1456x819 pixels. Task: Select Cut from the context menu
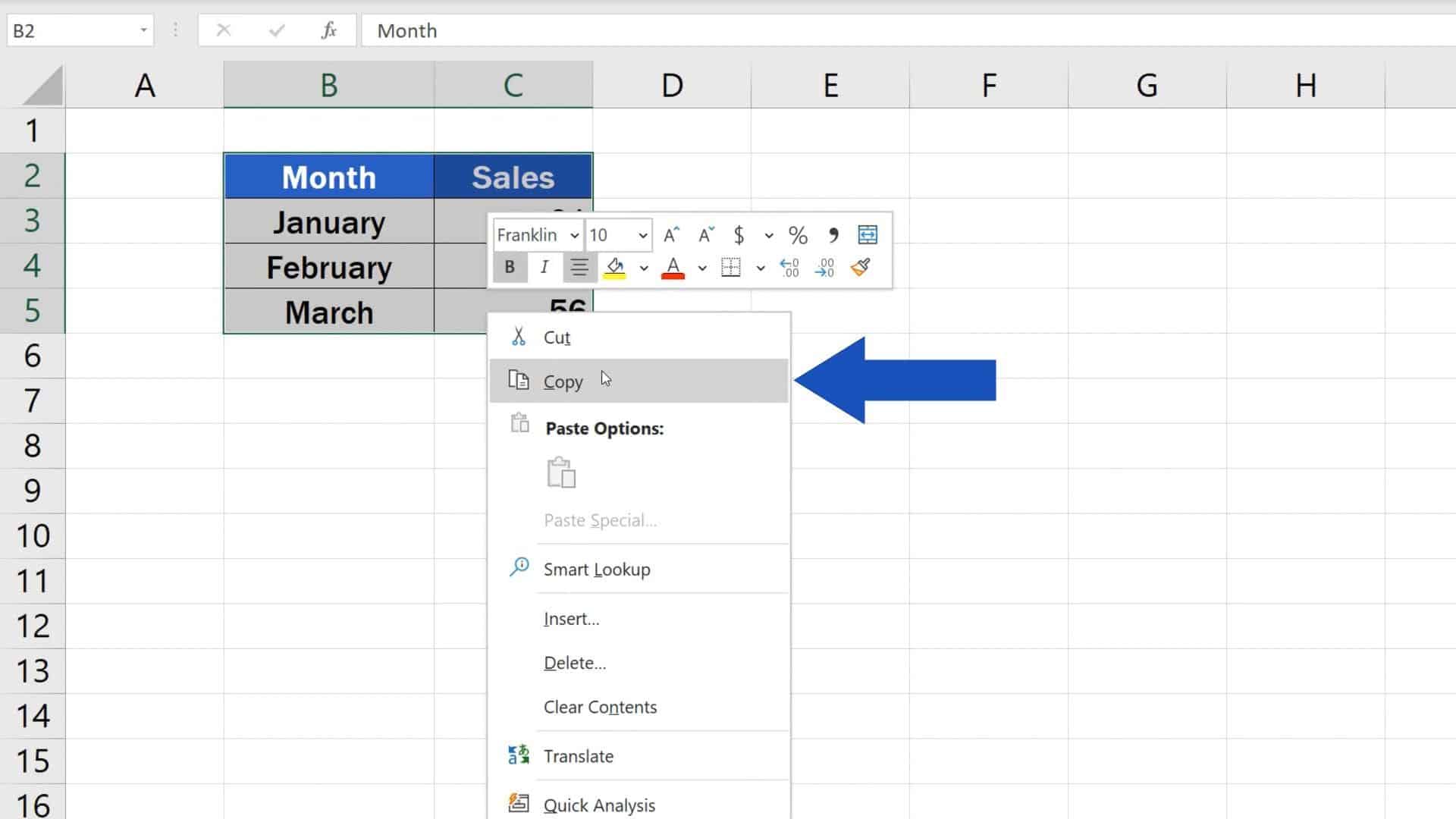coord(557,337)
